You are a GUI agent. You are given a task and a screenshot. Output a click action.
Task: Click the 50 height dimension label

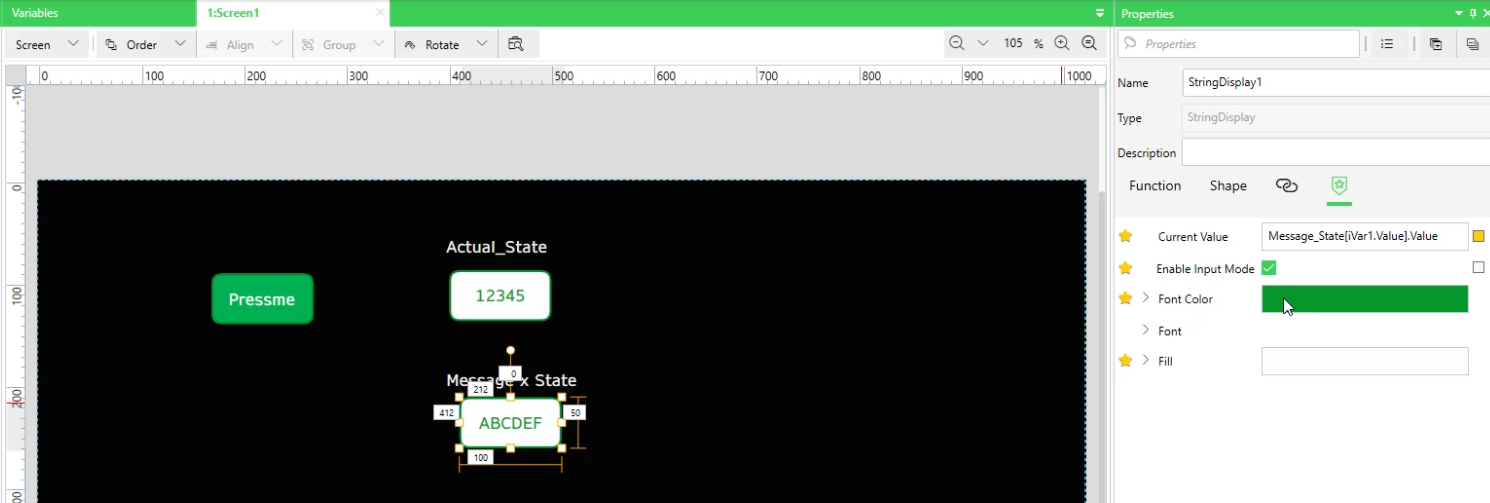click(574, 412)
